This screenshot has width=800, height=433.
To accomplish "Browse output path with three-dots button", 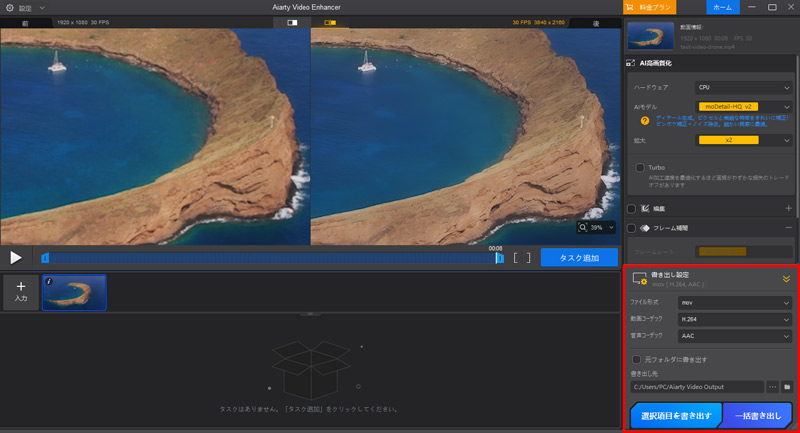I will [772, 387].
